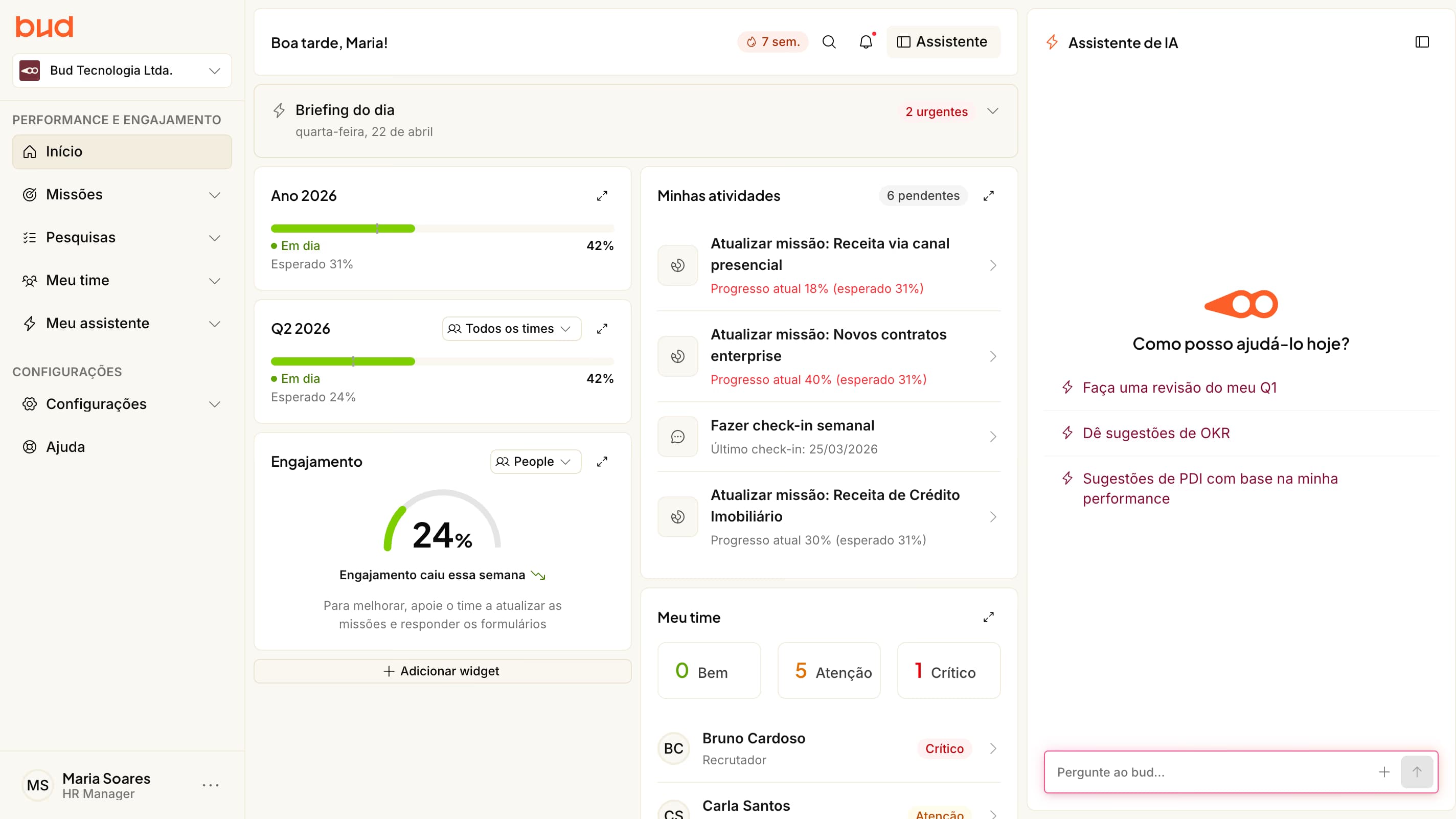The width and height of the screenshot is (1456, 819).
Task: Click the plus in the AI chat input
Action: coord(1384,771)
